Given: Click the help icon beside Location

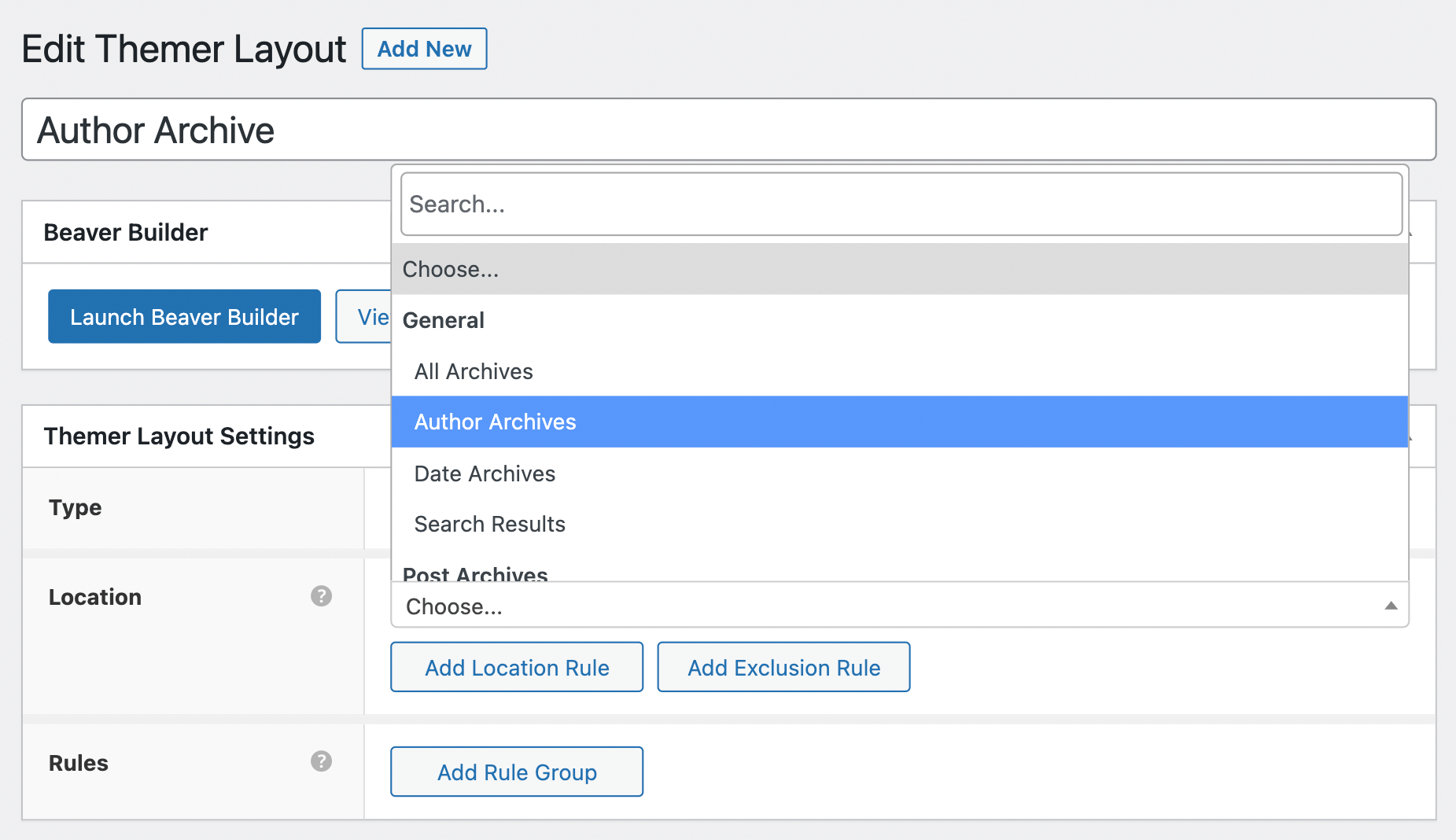Looking at the screenshot, I should tap(321, 596).
